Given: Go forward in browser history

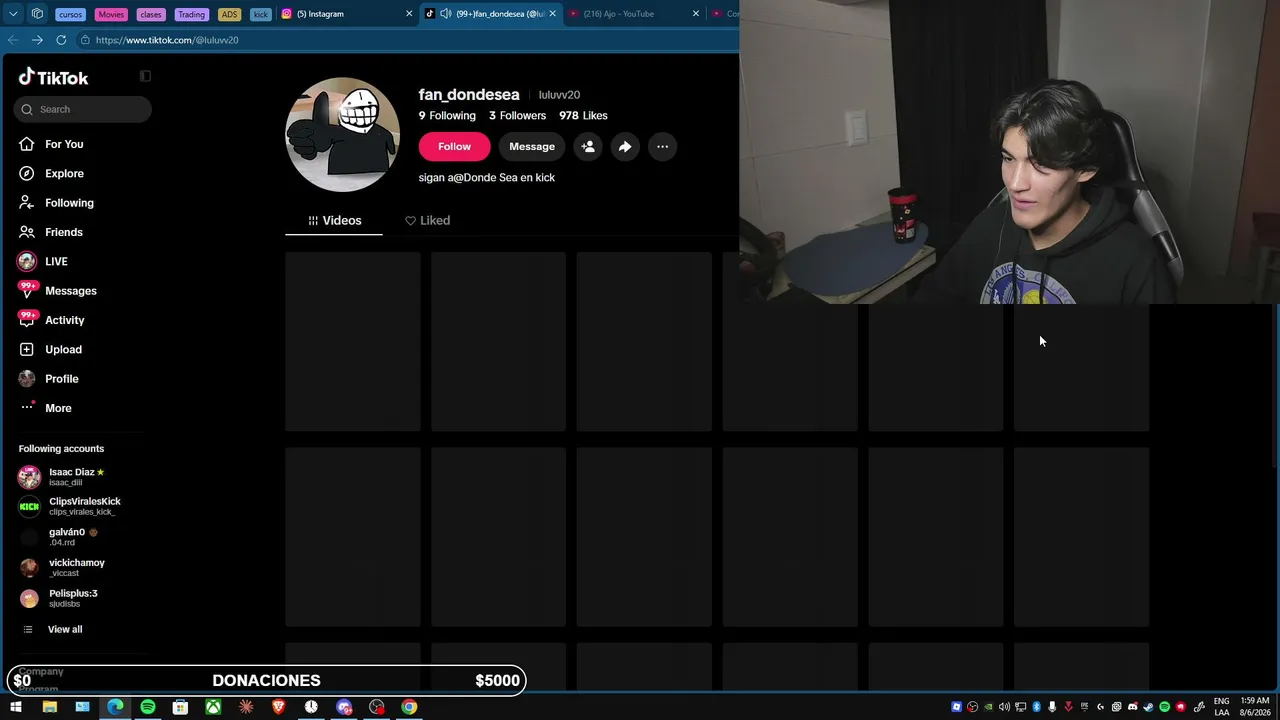Looking at the screenshot, I should pyautogui.click(x=37, y=40).
